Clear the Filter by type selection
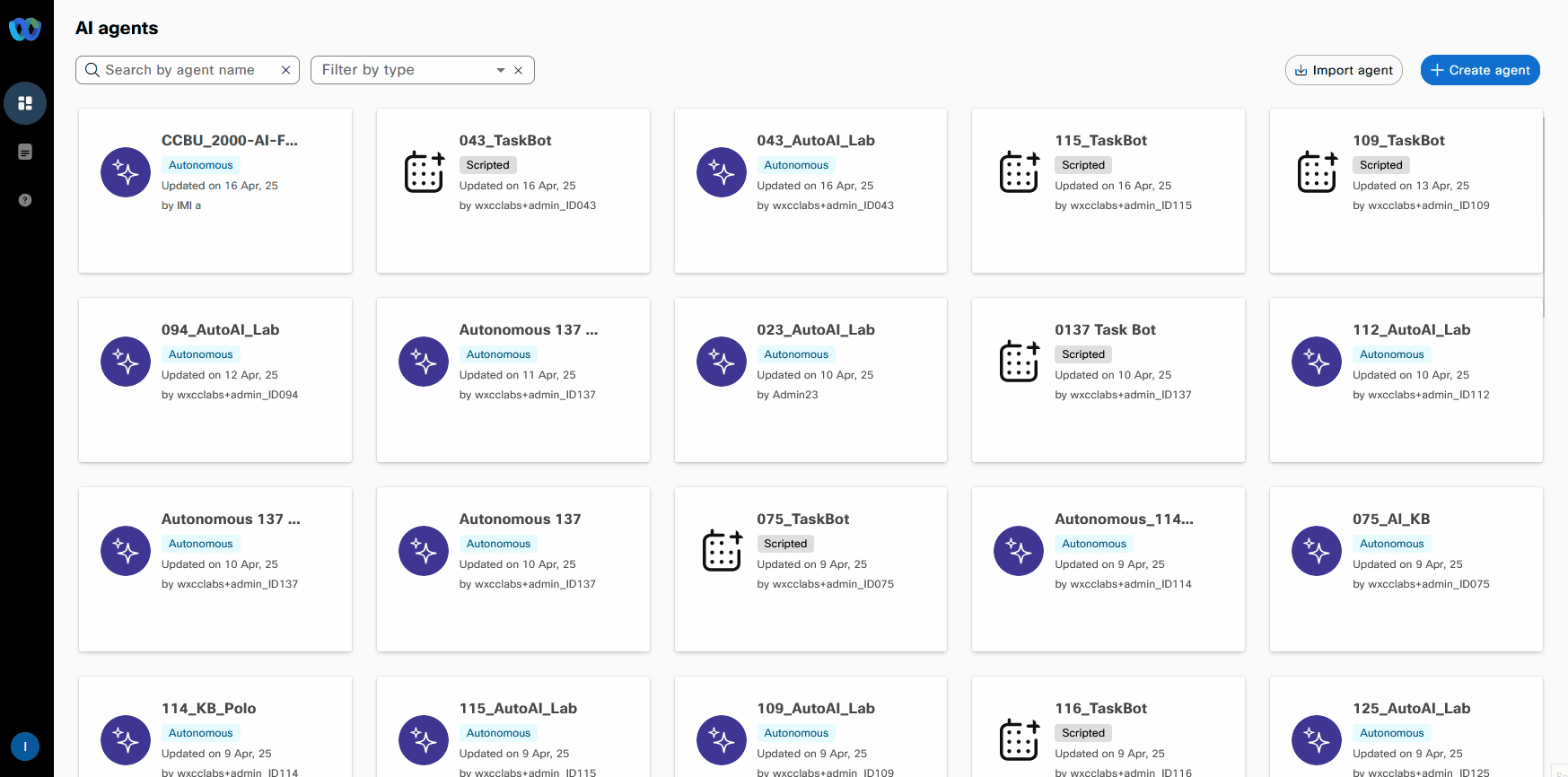This screenshot has height=777, width=1568. pyautogui.click(x=518, y=70)
